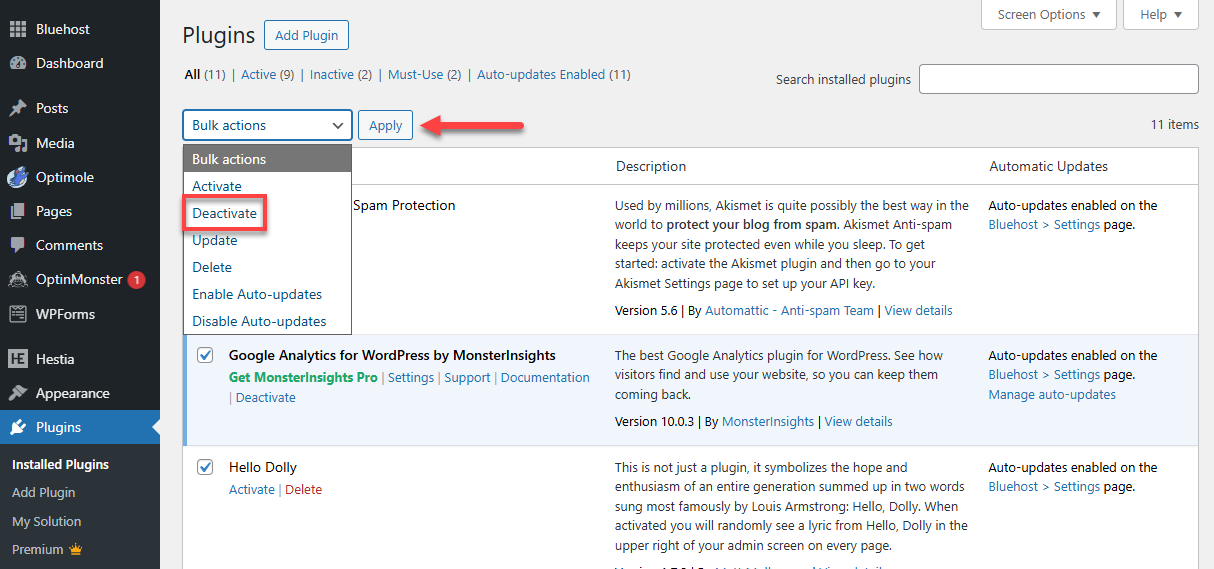Open MonsterInsights Support link
The width and height of the screenshot is (1214, 569).
pyautogui.click(x=467, y=377)
